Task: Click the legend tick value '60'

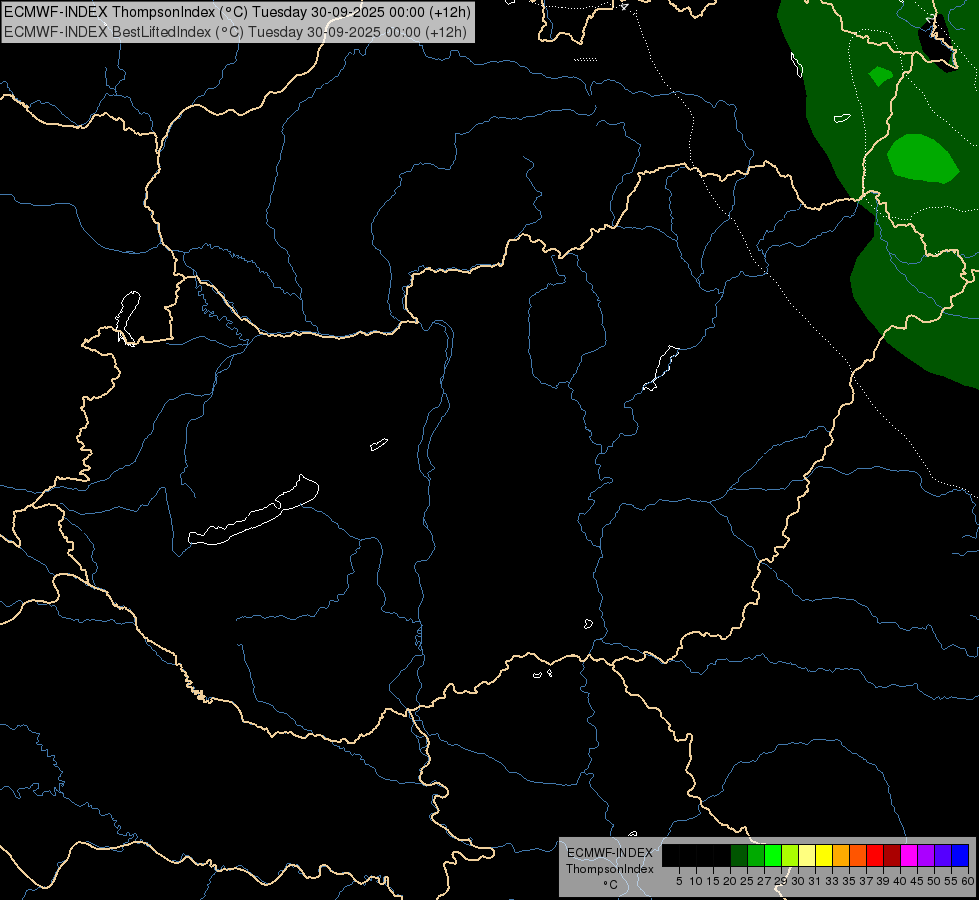Action: (x=968, y=881)
